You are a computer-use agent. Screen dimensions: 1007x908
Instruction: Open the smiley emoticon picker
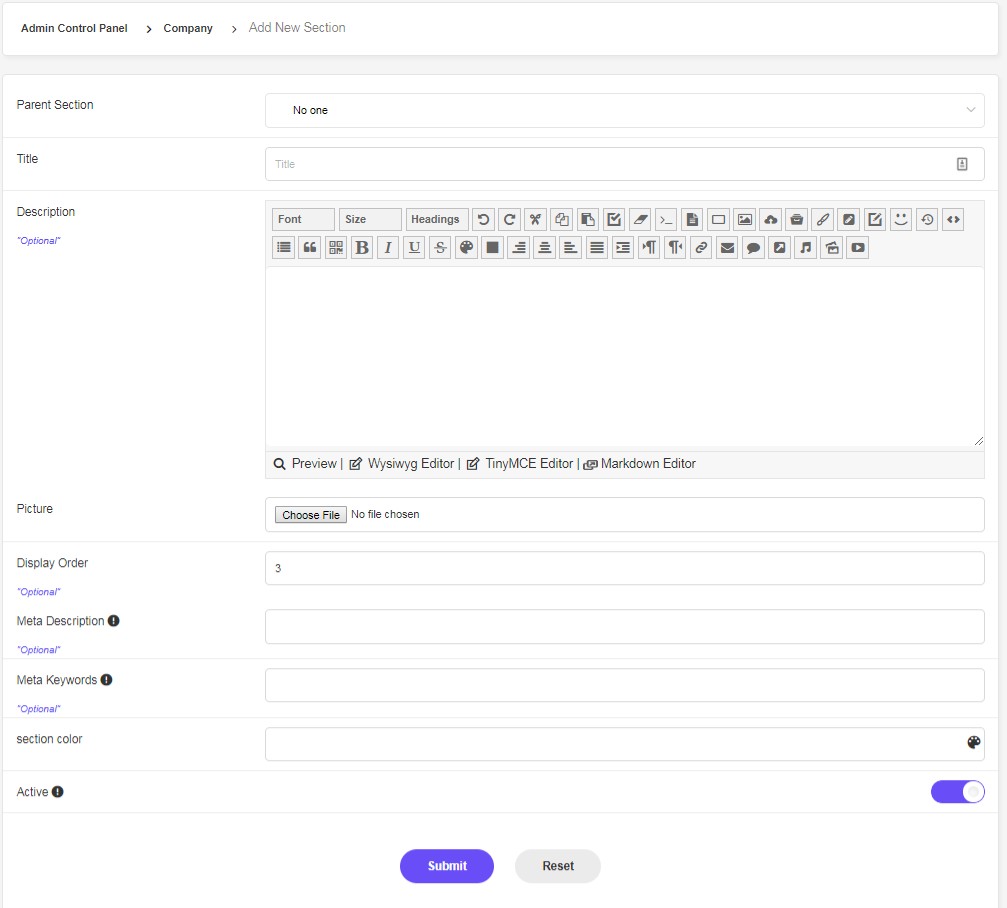[901, 220]
